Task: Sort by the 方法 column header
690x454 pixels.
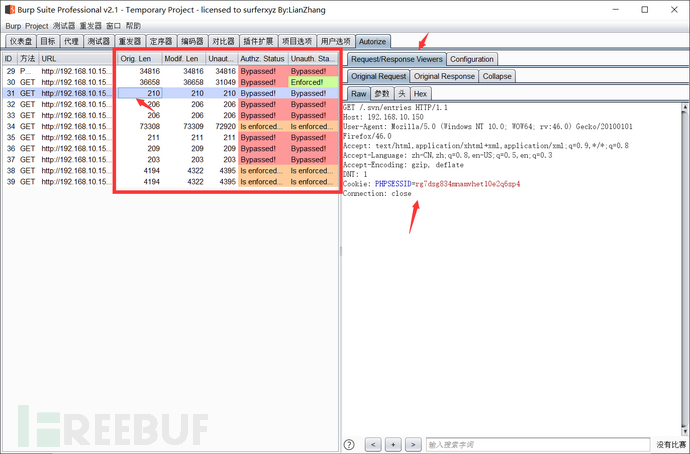Action: 28,59
